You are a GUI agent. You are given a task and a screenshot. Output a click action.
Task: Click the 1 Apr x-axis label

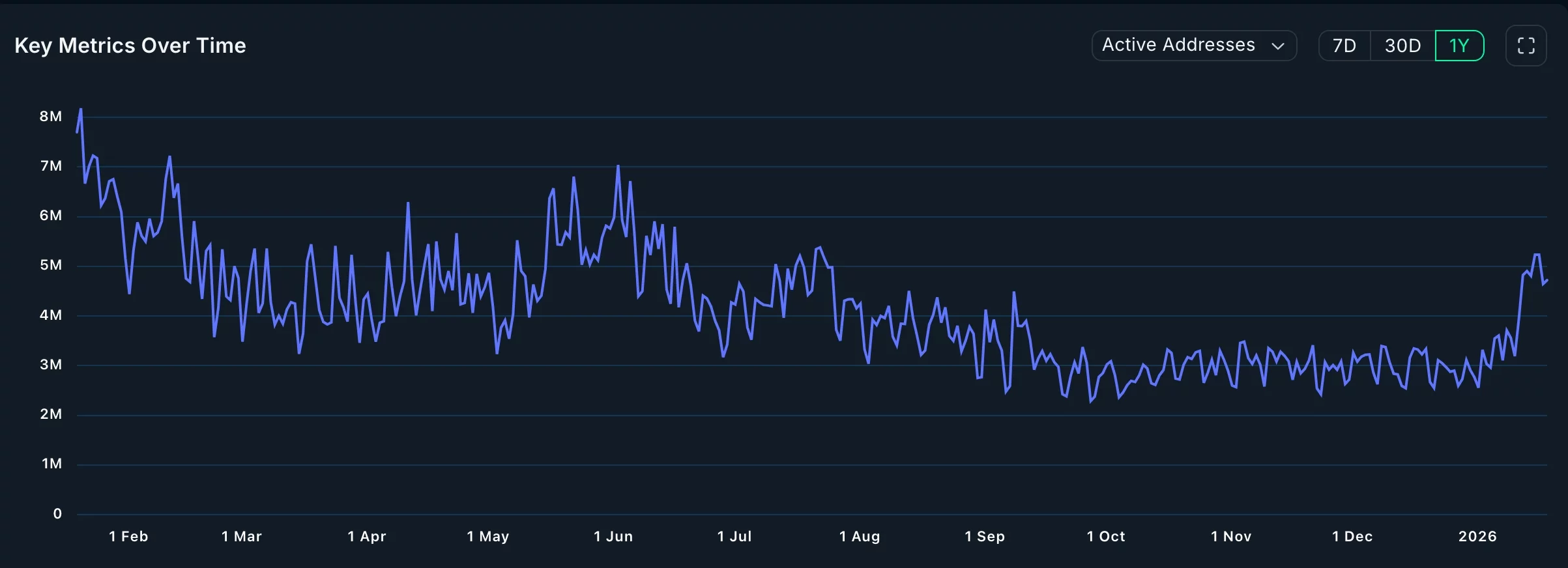(367, 536)
